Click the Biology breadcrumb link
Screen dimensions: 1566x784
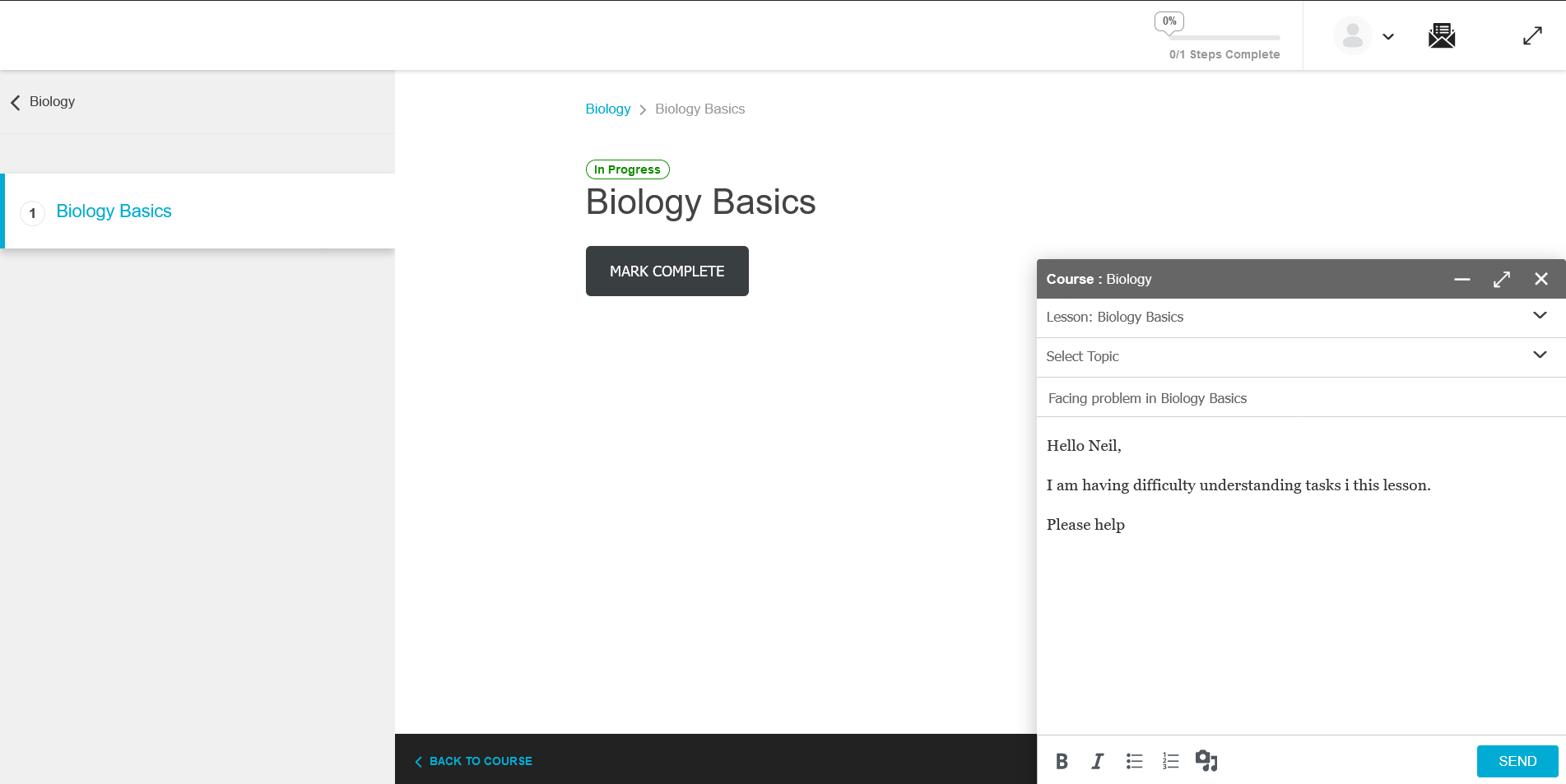(607, 109)
